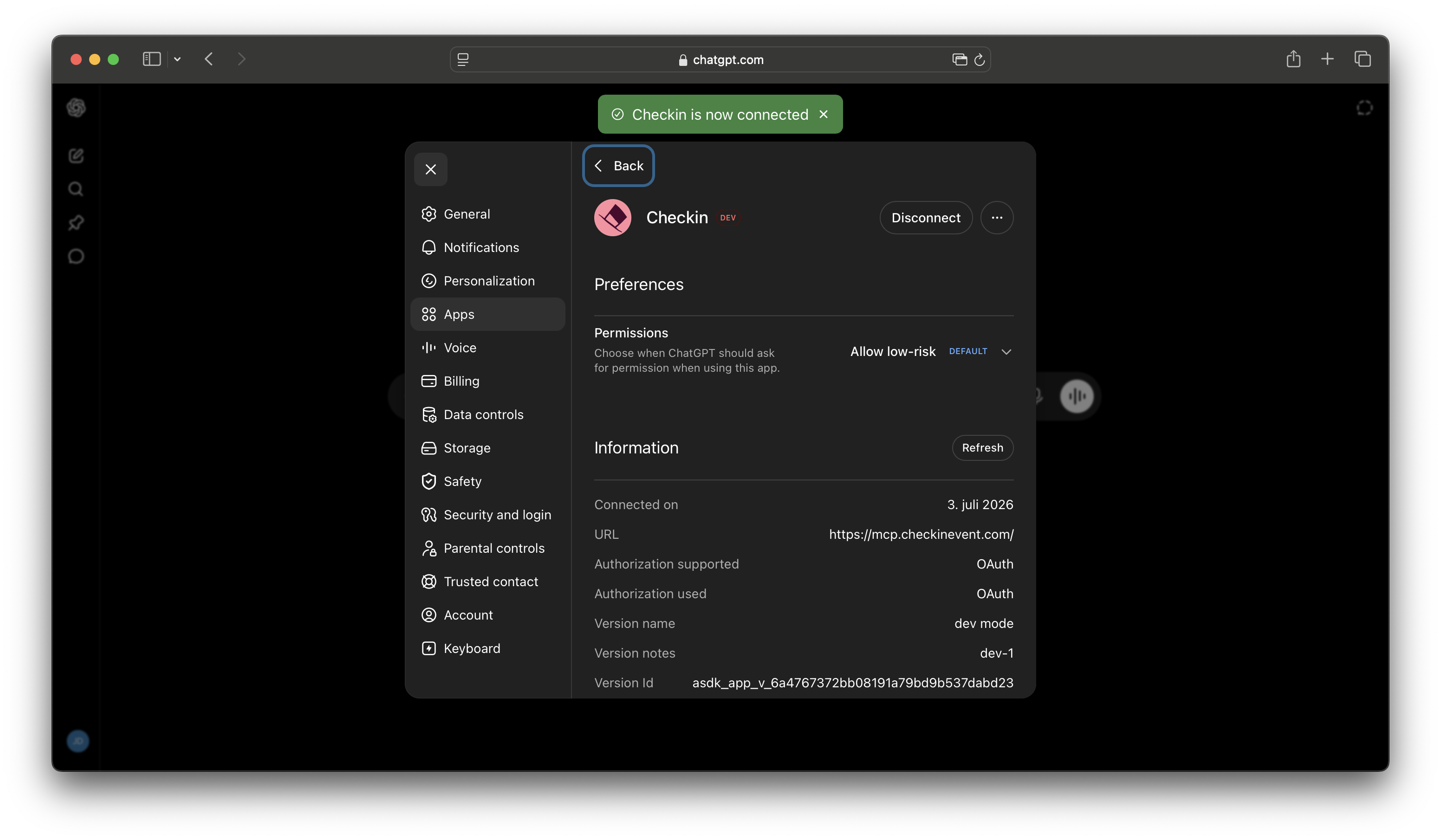Viewport: 1441px width, 840px height.
Task: Open Billing settings
Action: click(488, 381)
